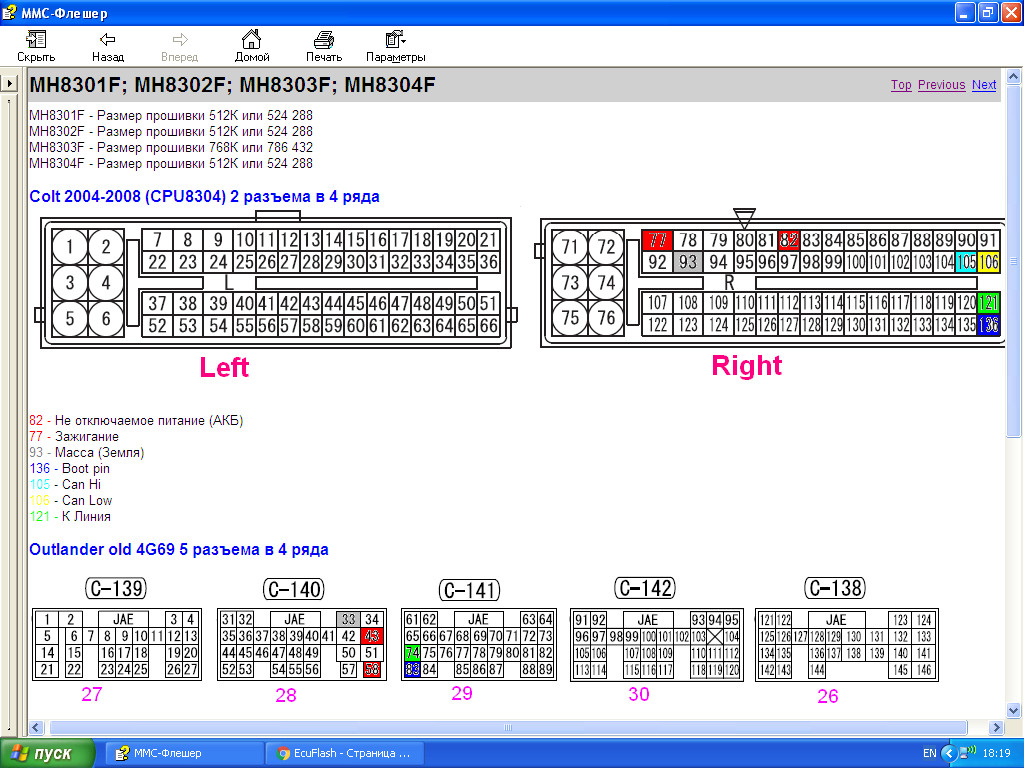Click gray pin 33 in C-140 connector
Image resolution: width=1024 pixels, height=768 pixels.
pos(348,619)
